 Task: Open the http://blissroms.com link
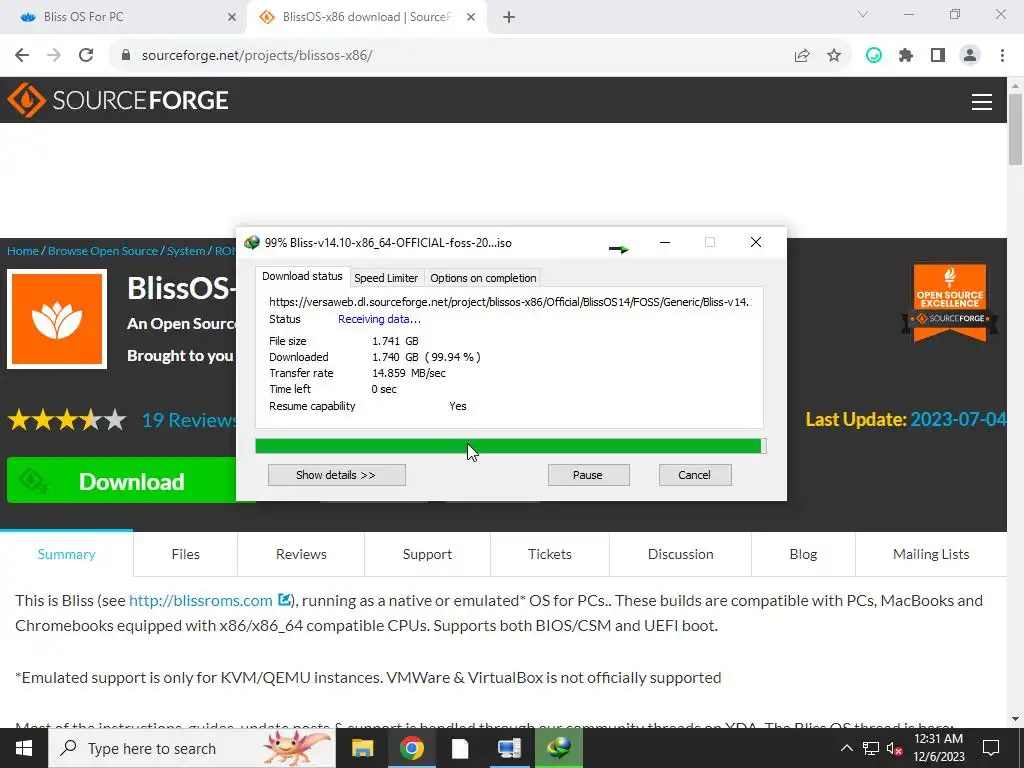pyautogui.click(x=200, y=600)
